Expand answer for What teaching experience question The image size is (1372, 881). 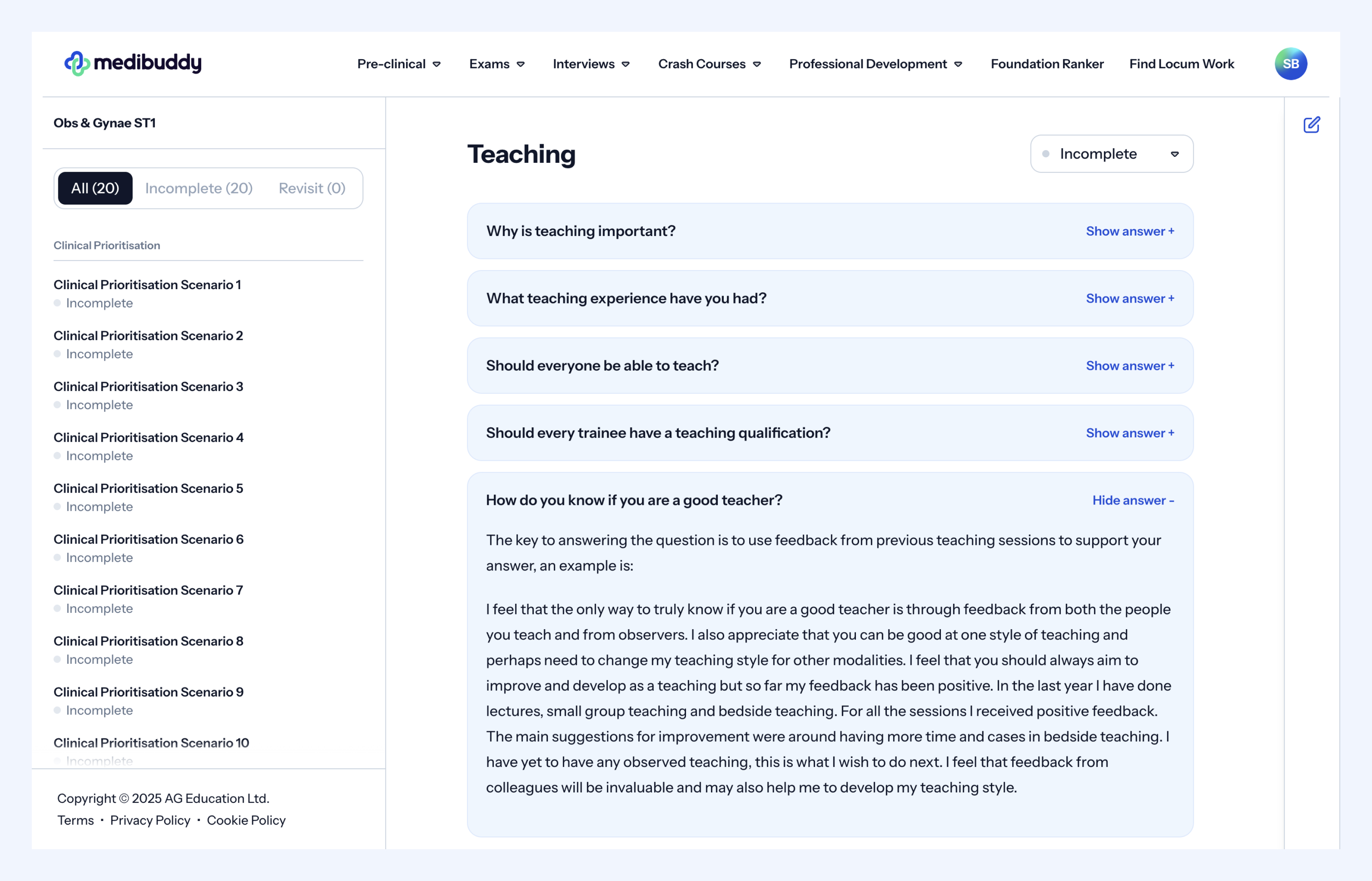[x=1129, y=299]
